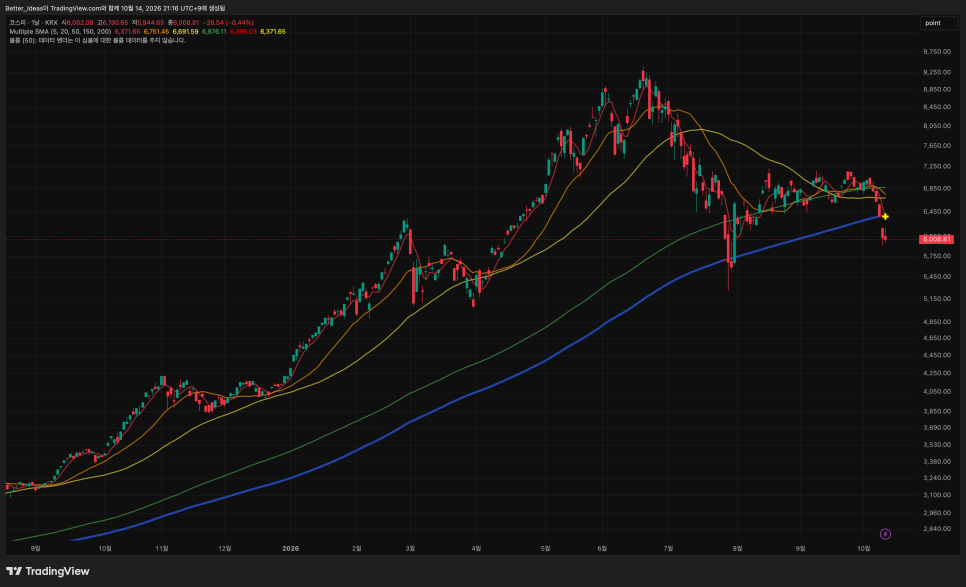
Task: Click the 9,250.00 price axis label
Action: tap(937, 72)
